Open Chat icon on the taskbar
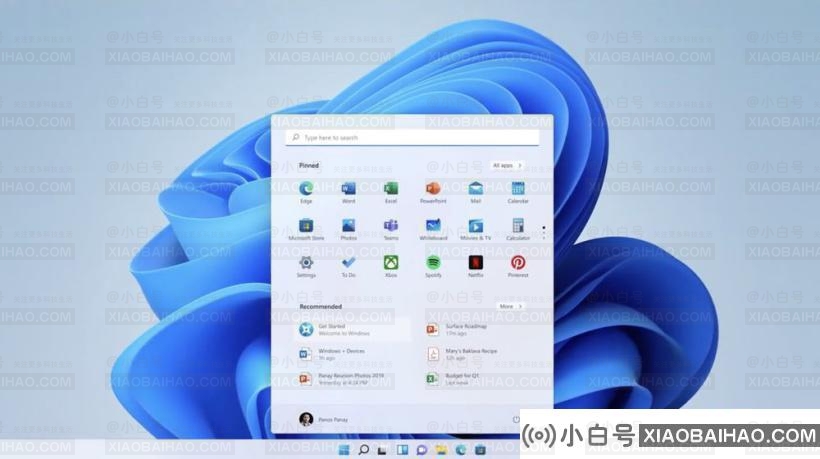Viewport: 820px width, 459px height. tap(422, 450)
